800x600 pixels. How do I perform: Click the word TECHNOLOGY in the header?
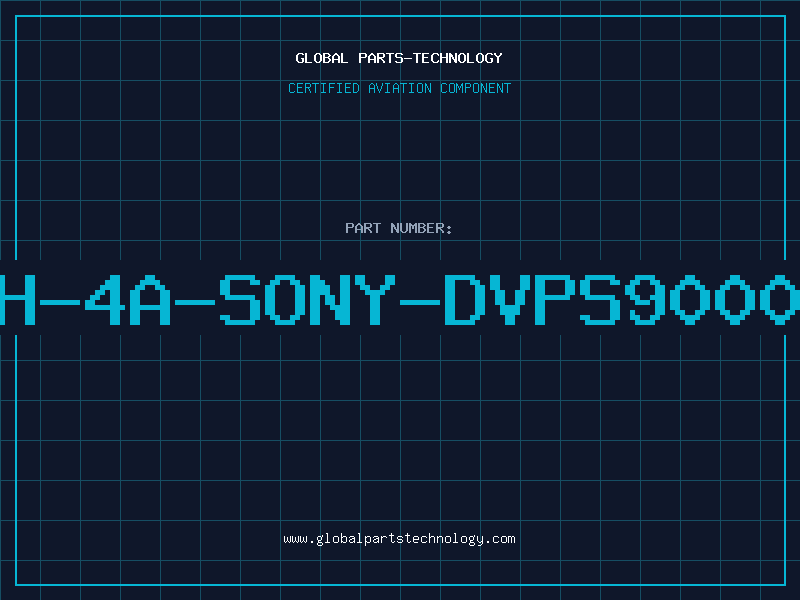[x=458, y=58]
